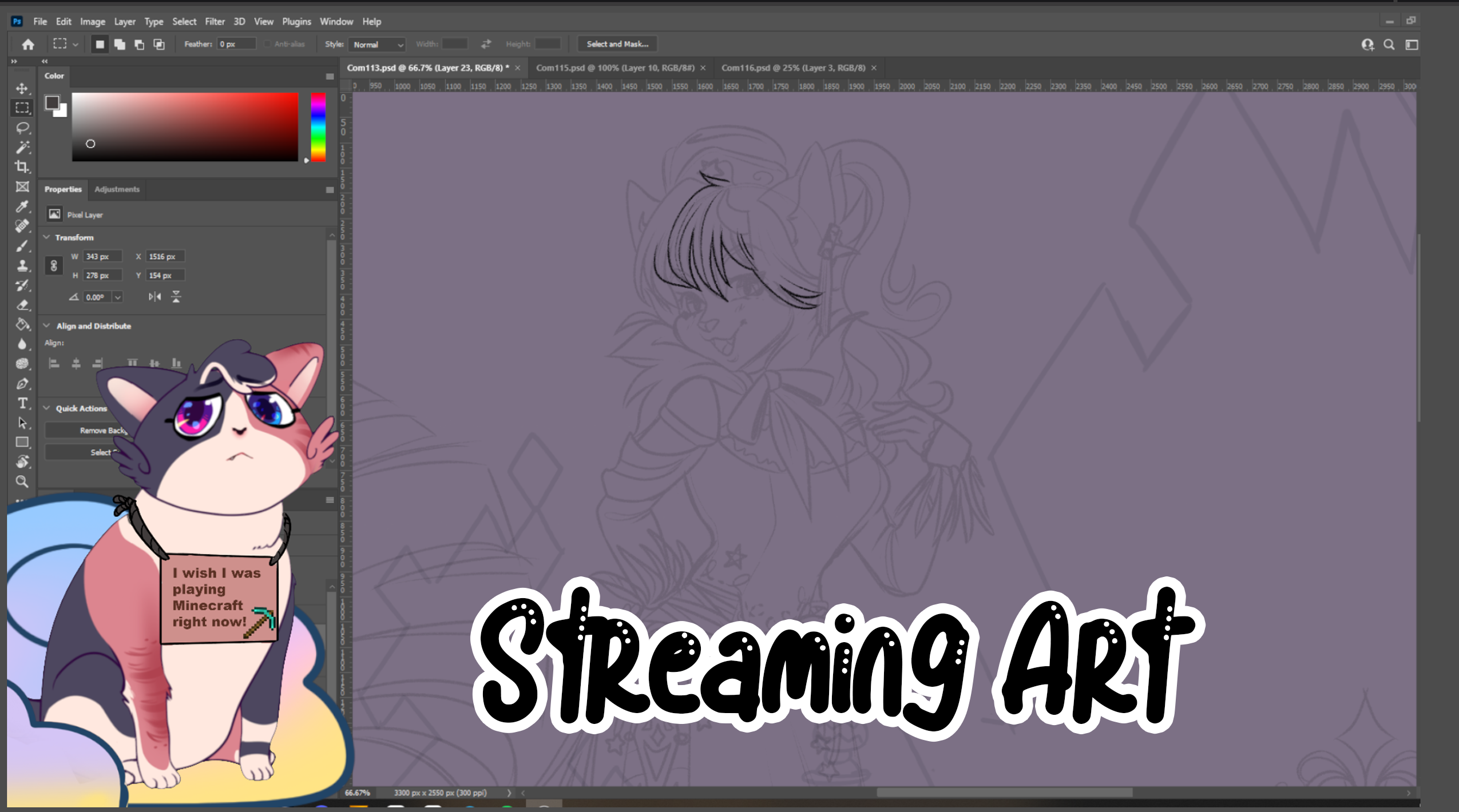Screen dimensions: 1459x812
Task: Click the Select and Mask button
Action: pyautogui.click(x=617, y=44)
